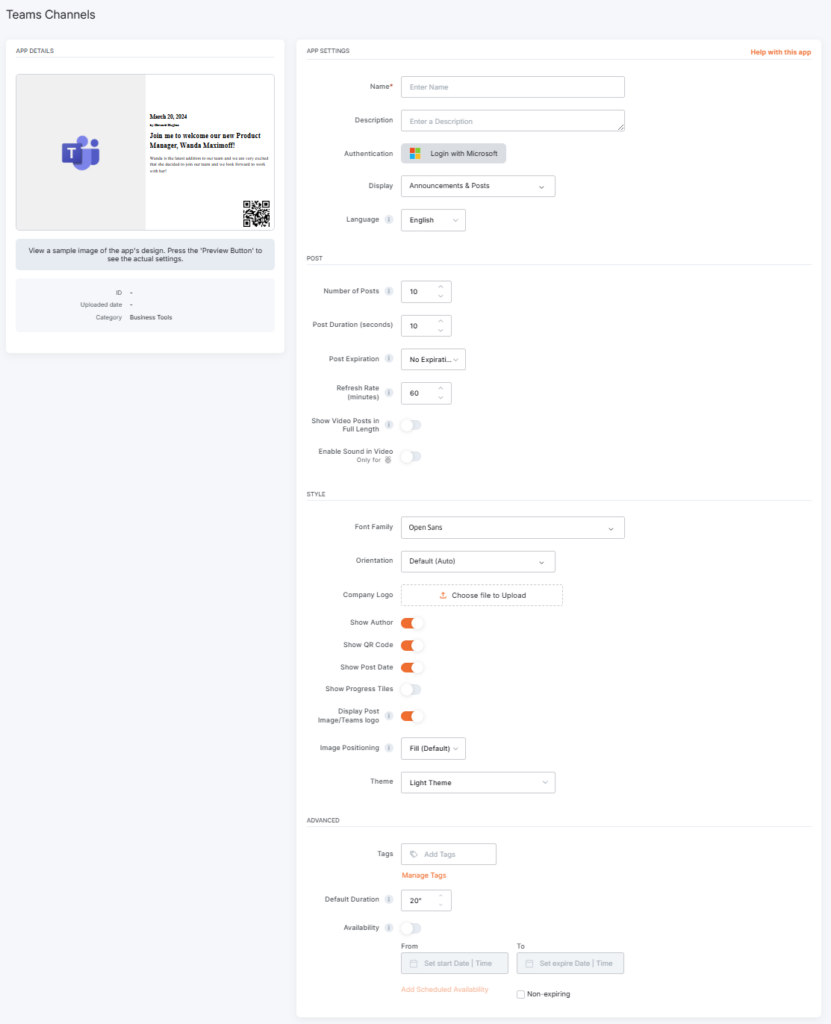The image size is (831, 1024).
Task: Click the Manage Tags link
Action: (x=423, y=876)
